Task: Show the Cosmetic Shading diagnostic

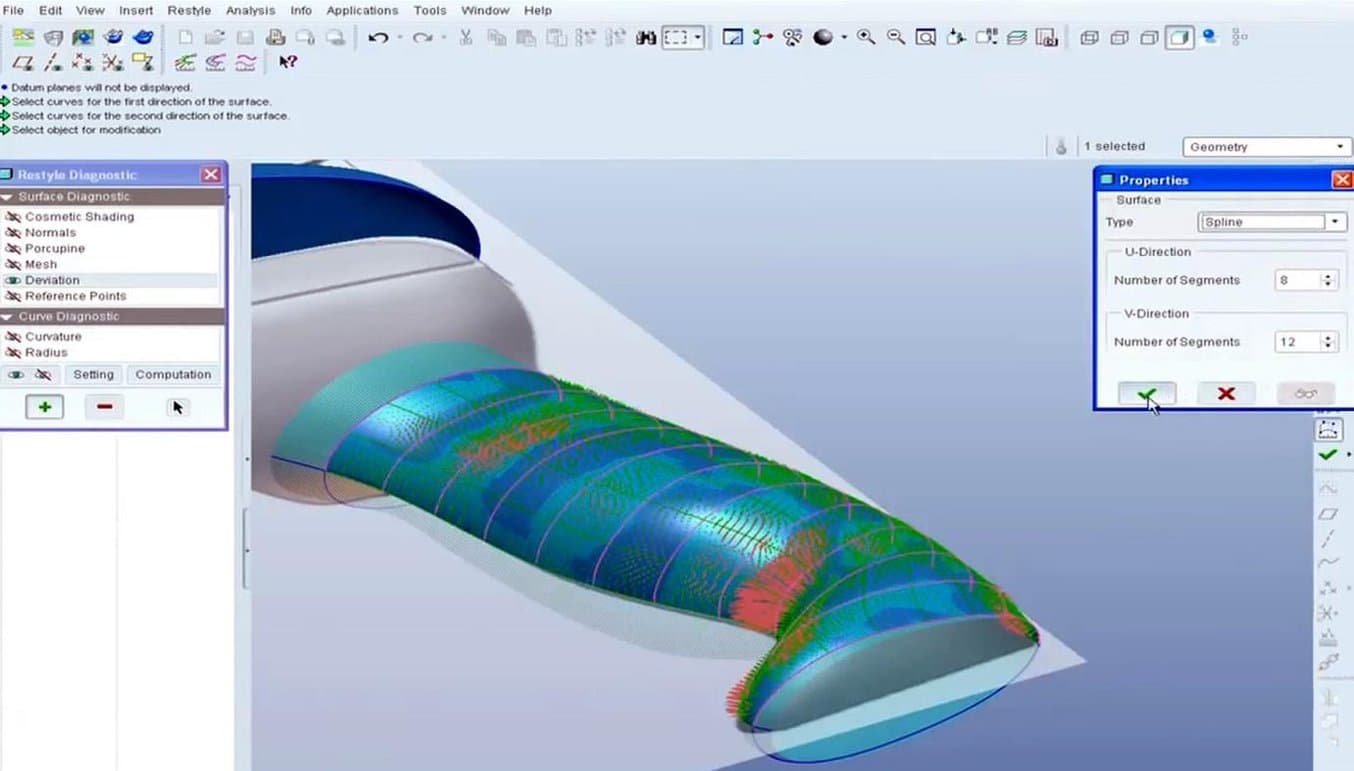Action: pyautogui.click(x=13, y=217)
